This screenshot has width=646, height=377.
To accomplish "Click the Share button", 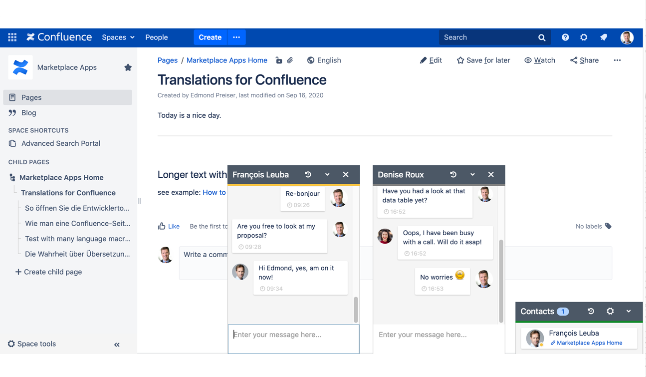I will [x=584, y=60].
